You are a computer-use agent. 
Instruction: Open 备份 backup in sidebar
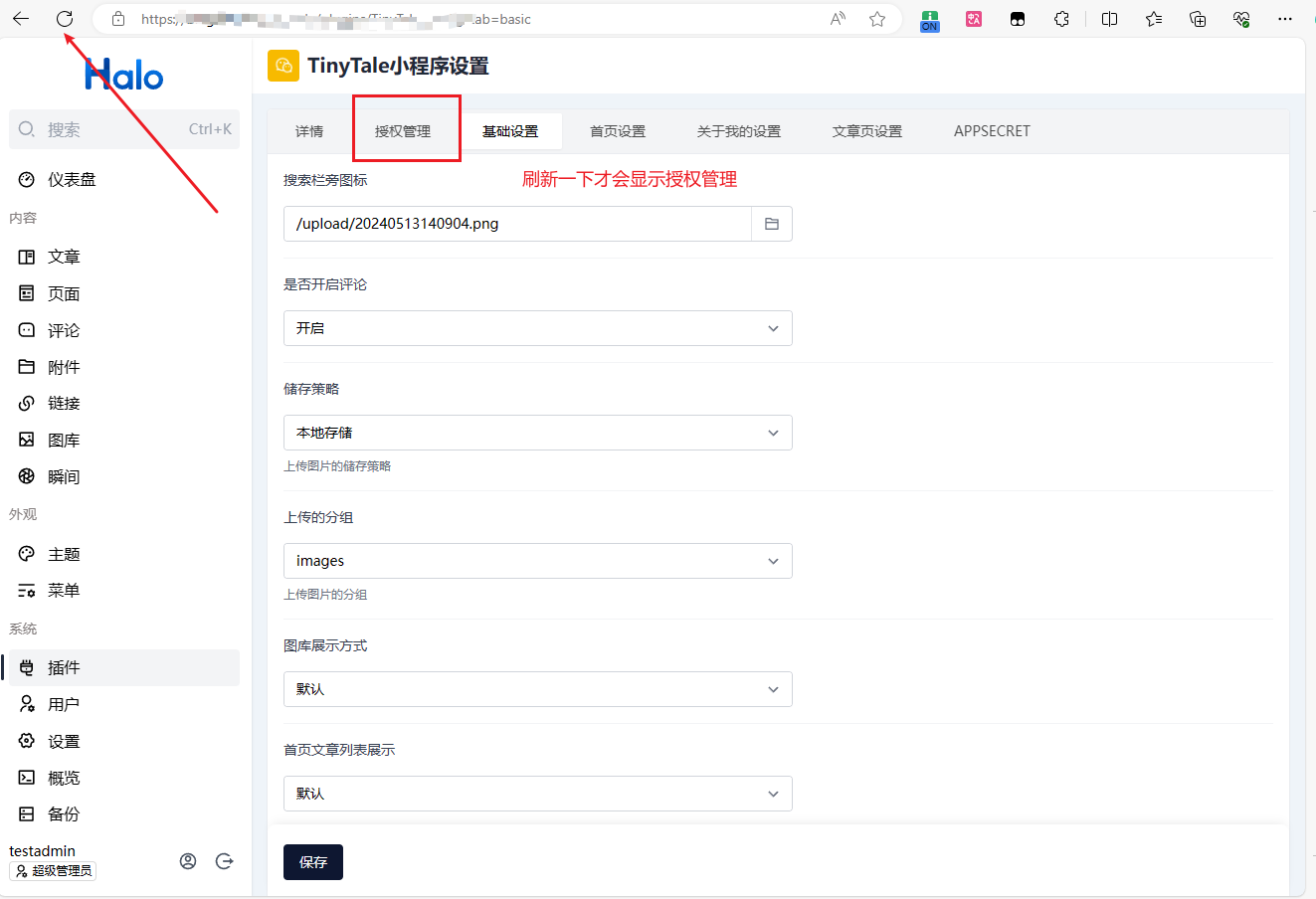[124, 813]
